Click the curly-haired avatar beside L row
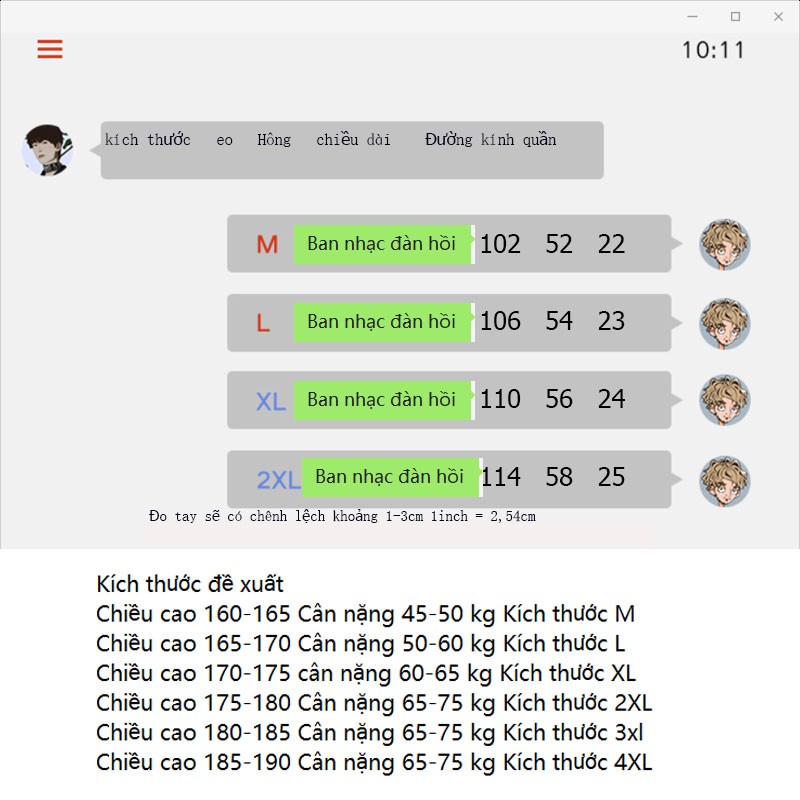 coord(724,323)
